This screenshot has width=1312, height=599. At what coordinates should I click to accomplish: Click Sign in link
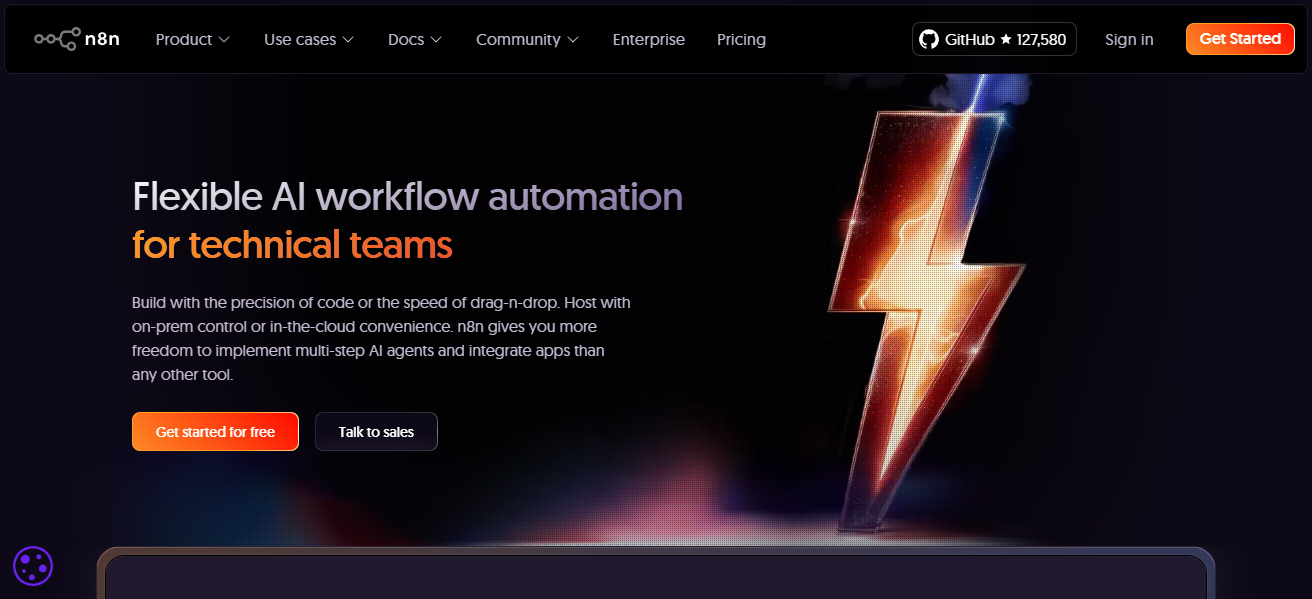point(1129,39)
